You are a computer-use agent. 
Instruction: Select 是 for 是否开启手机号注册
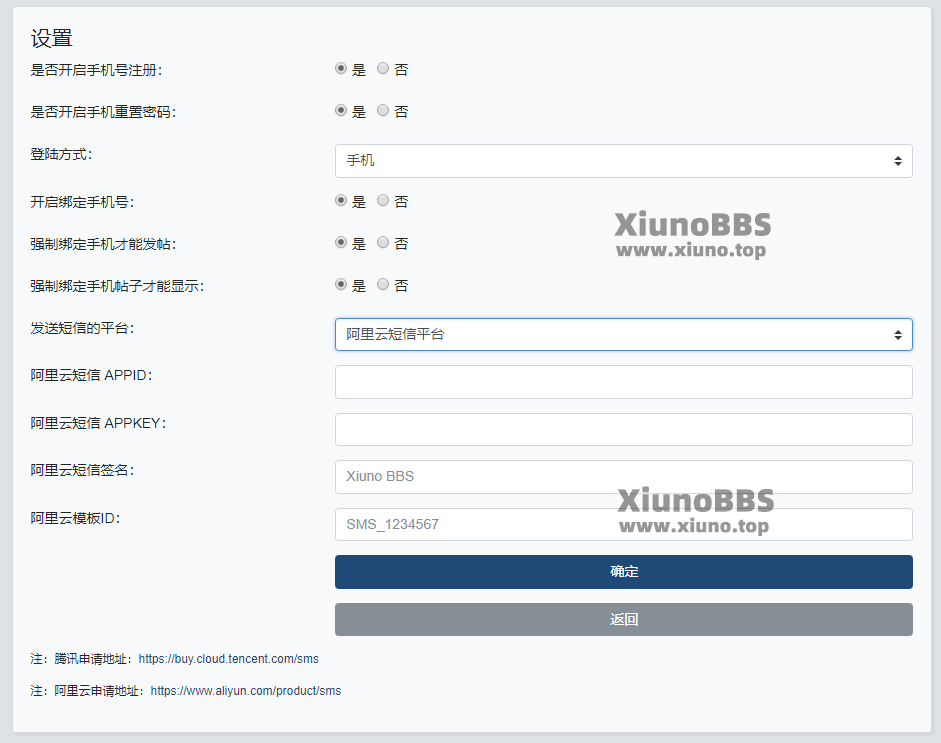click(341, 68)
